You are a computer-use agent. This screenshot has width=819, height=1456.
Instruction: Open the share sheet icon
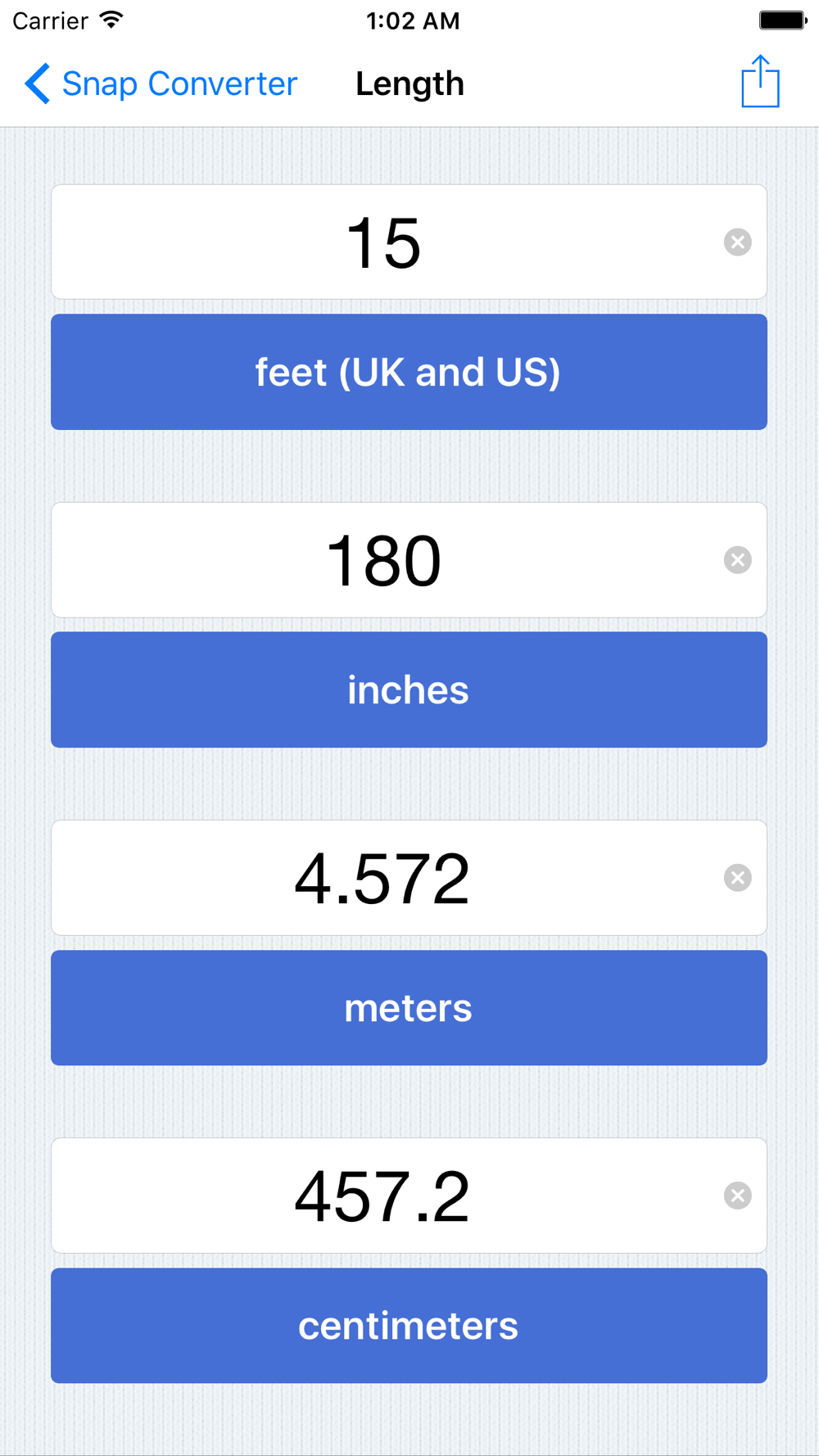760,82
